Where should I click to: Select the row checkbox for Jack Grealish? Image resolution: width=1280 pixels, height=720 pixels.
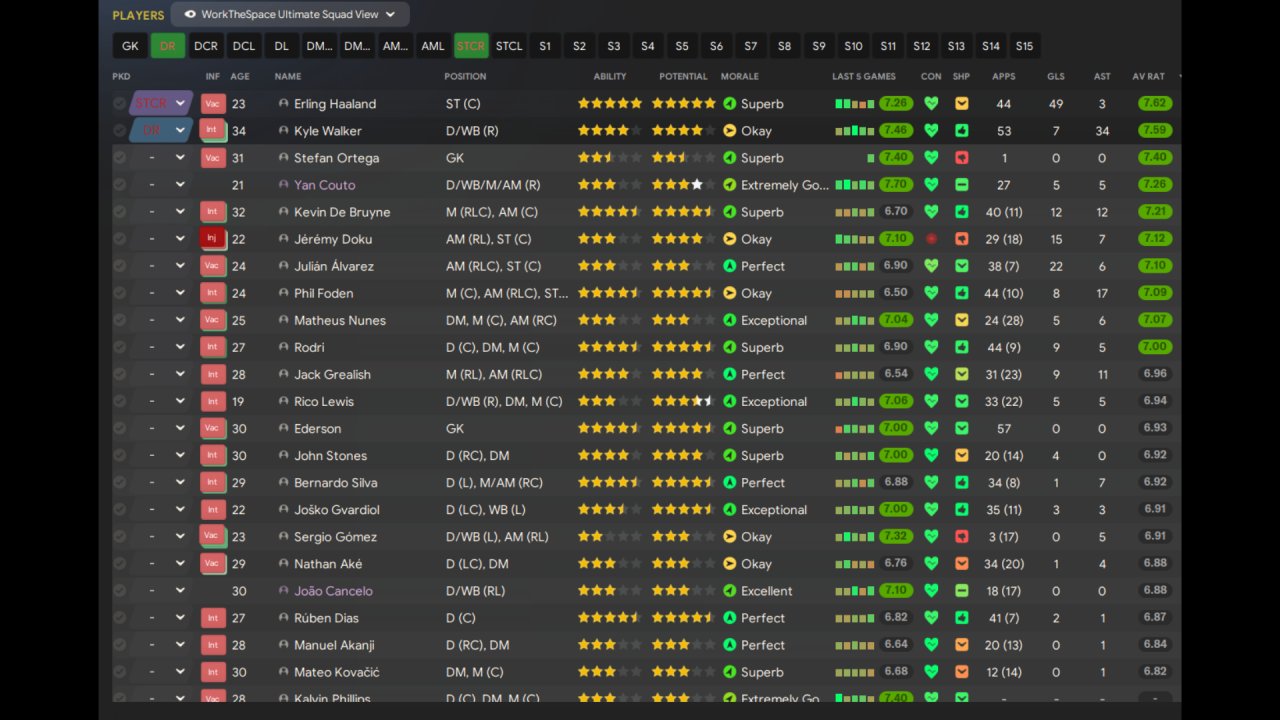click(x=120, y=374)
